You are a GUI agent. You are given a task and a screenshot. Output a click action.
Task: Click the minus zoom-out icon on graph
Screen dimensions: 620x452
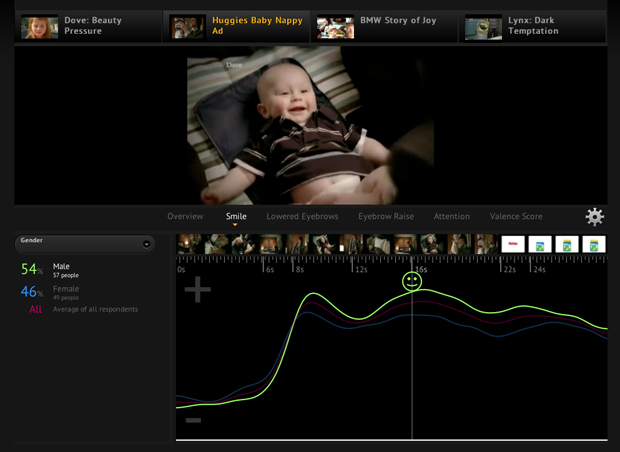[194, 420]
